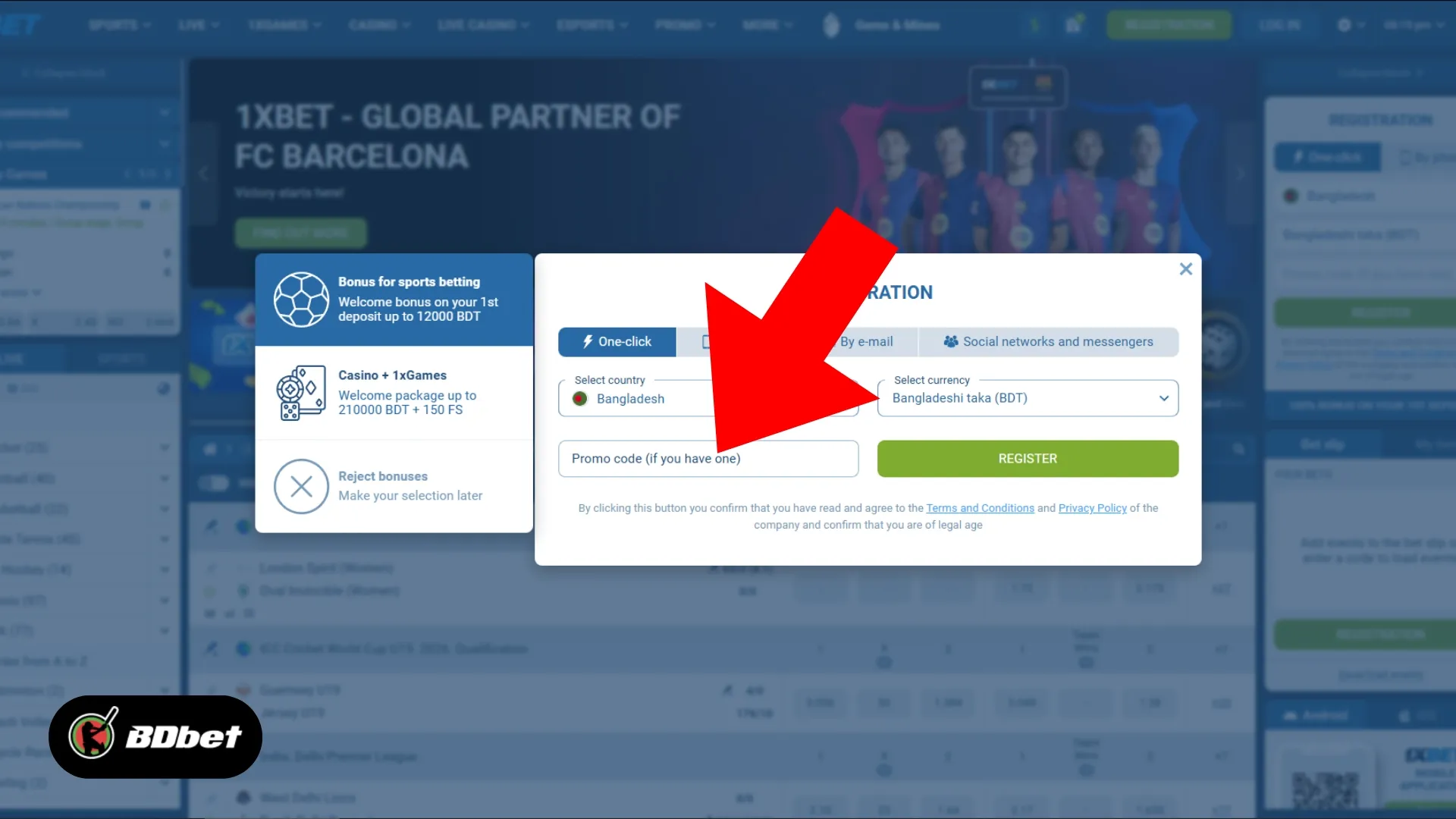The height and width of the screenshot is (819, 1456).
Task: Open Social networks and messengers tab
Action: tap(1048, 342)
